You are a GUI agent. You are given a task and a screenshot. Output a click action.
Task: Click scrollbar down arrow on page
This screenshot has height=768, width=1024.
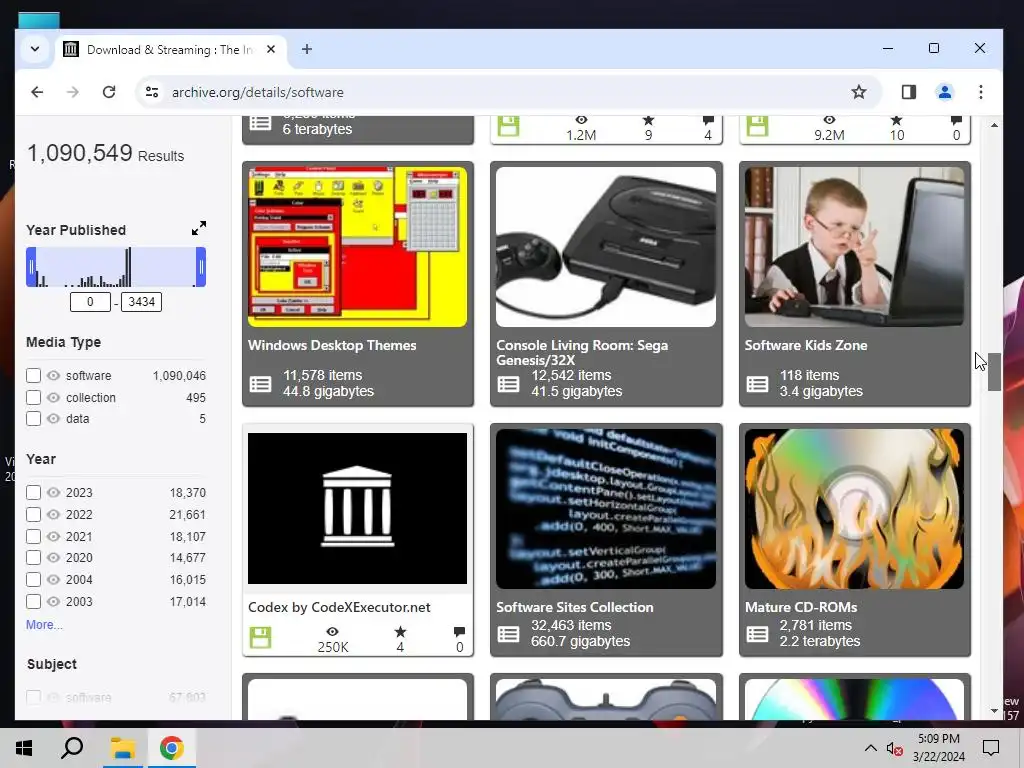click(994, 711)
